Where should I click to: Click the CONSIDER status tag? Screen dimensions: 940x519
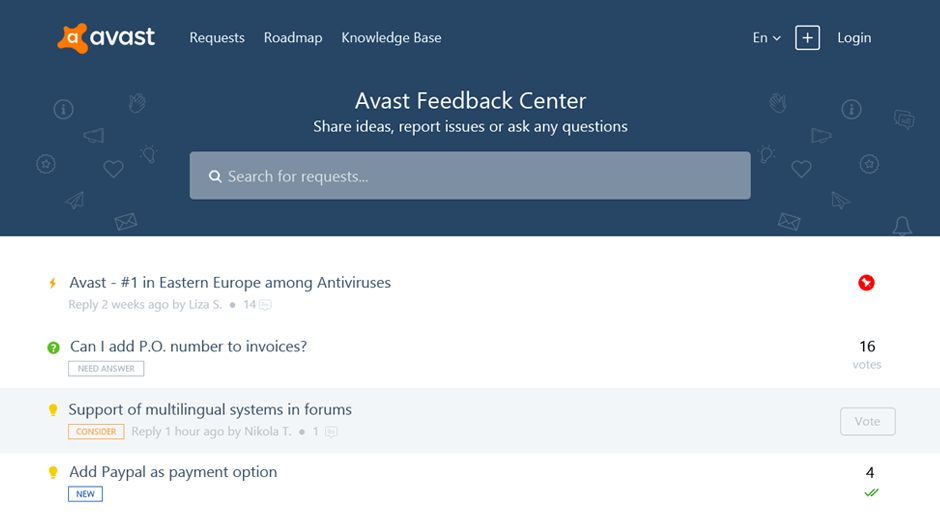point(97,432)
